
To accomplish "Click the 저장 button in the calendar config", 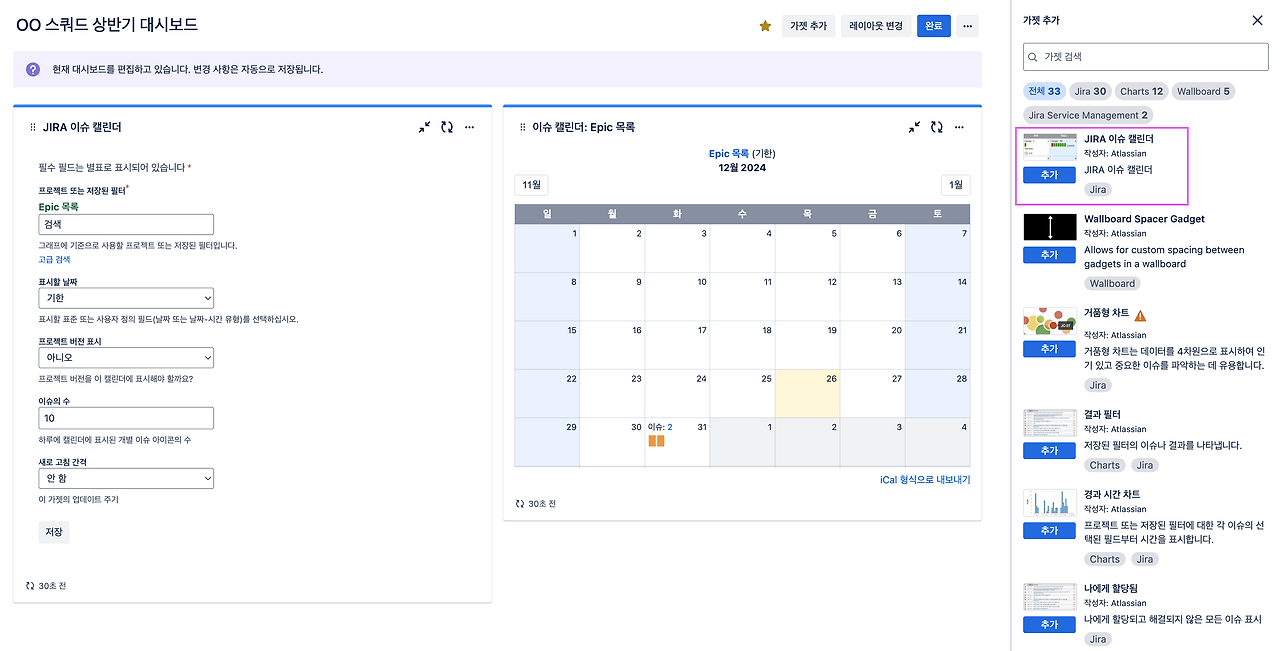I will coord(53,531).
